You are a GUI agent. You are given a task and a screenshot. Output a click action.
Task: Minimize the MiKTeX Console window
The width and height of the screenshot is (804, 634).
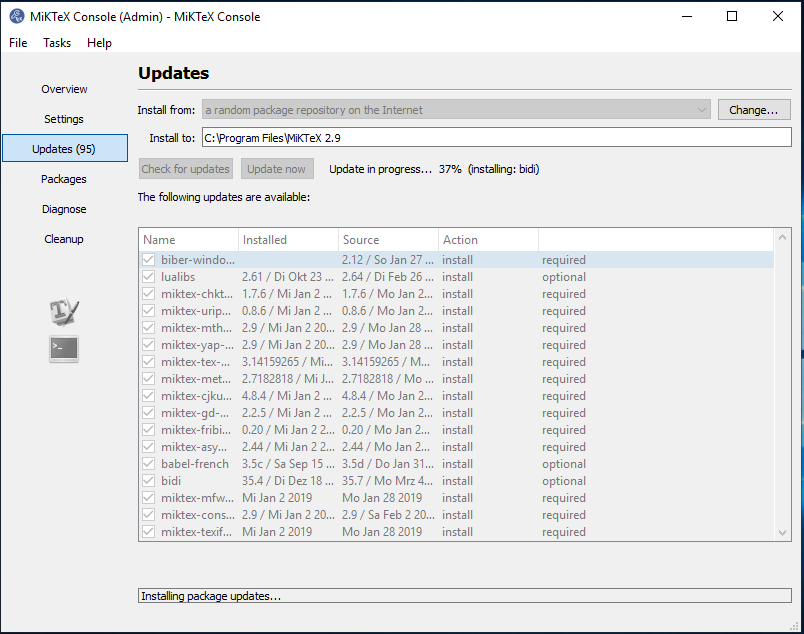coord(687,16)
